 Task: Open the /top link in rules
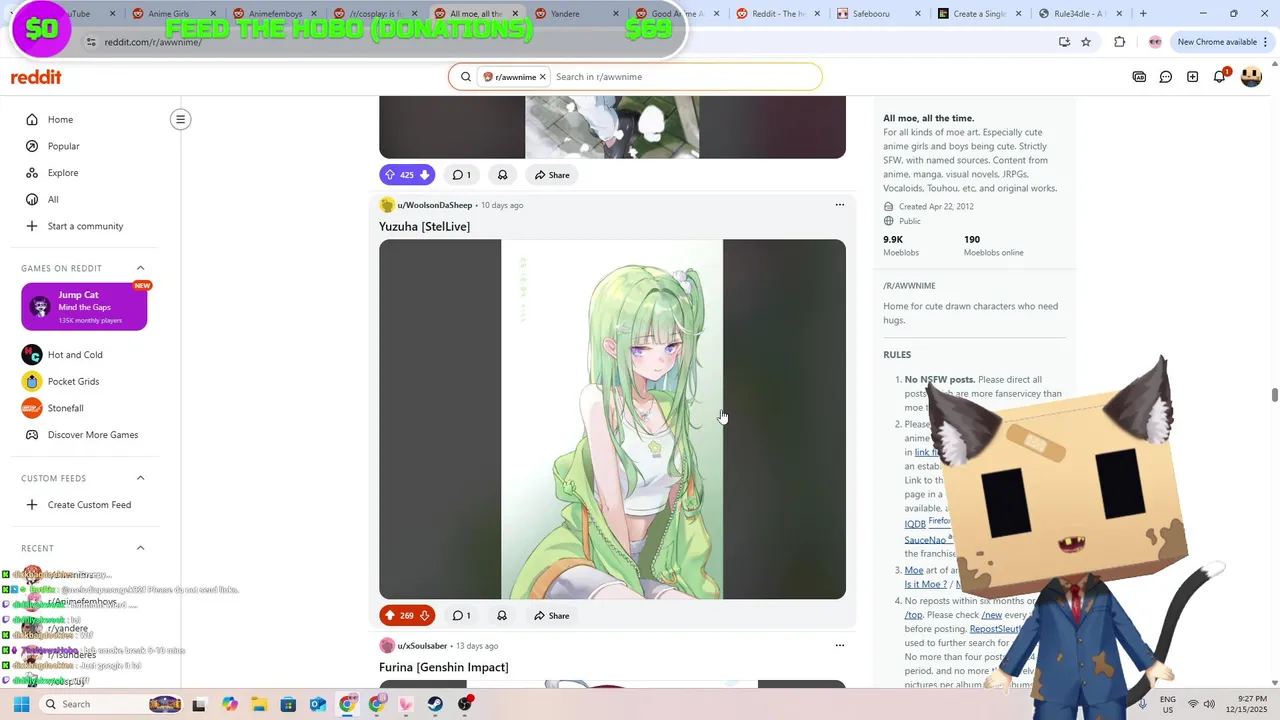point(913,615)
